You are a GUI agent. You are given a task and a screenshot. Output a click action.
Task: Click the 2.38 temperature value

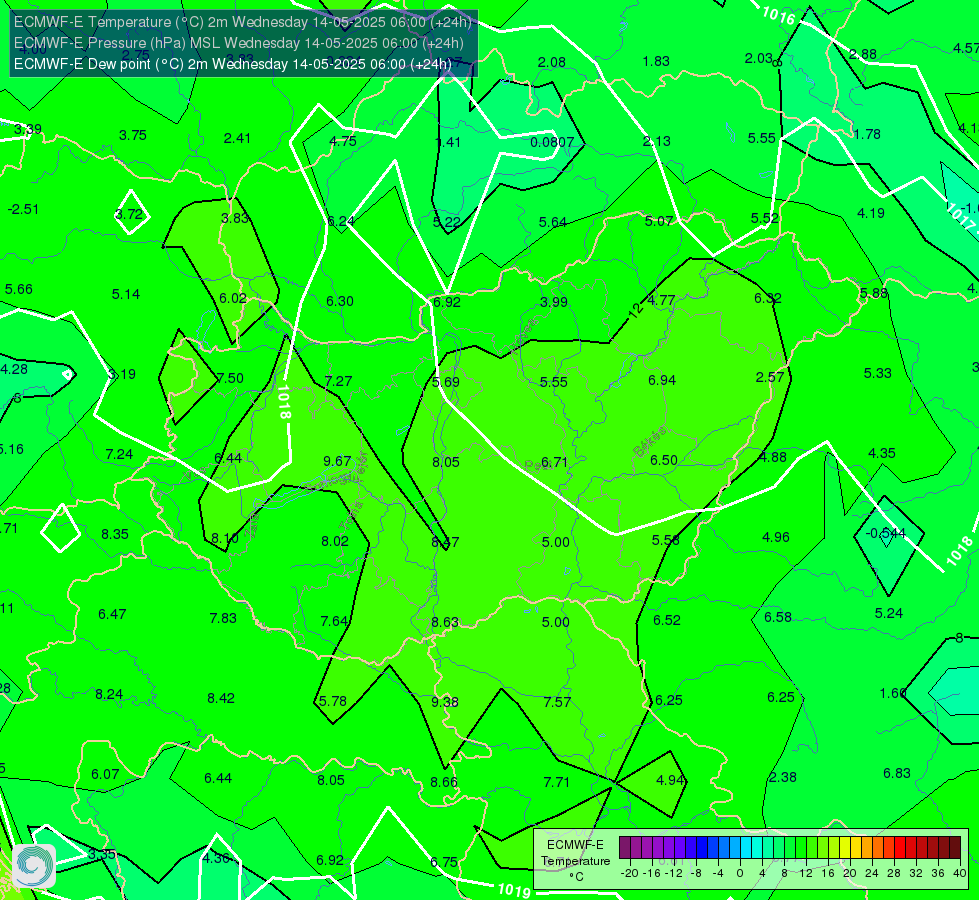(x=782, y=778)
